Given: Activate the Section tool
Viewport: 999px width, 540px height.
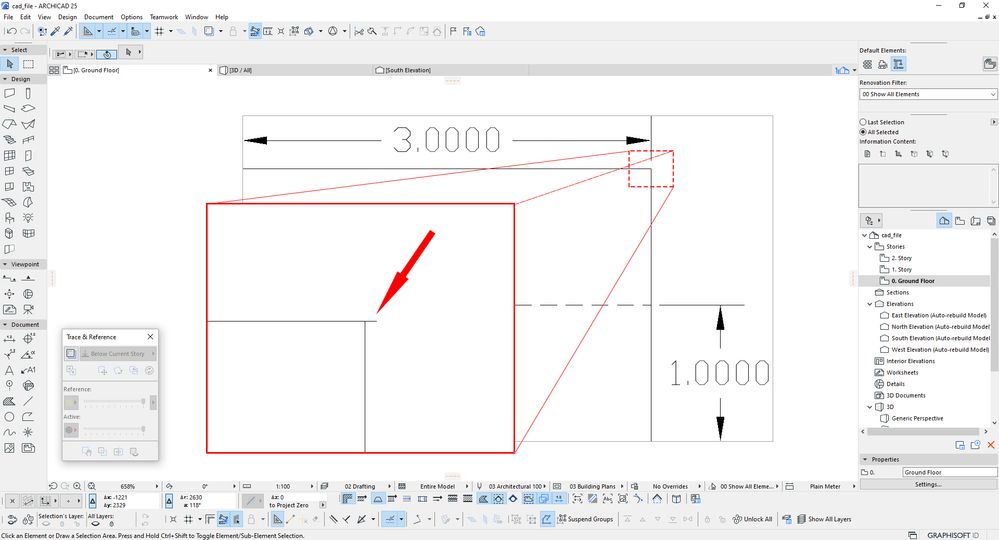Looking at the screenshot, I should tap(10, 278).
